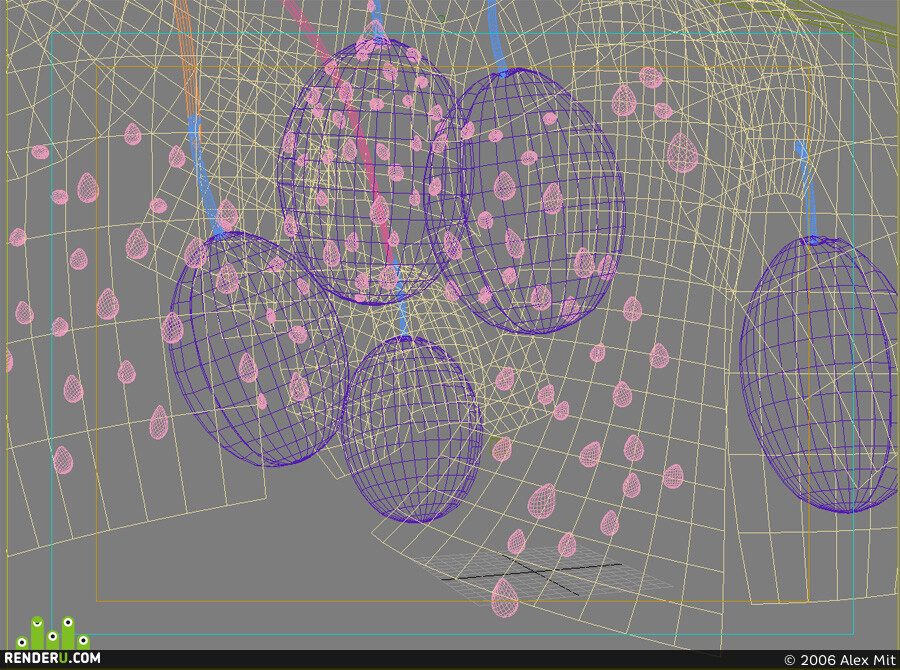Screen dimensions: 900x670
Task: Click the small green marker at top center
Action: click(441, 18)
